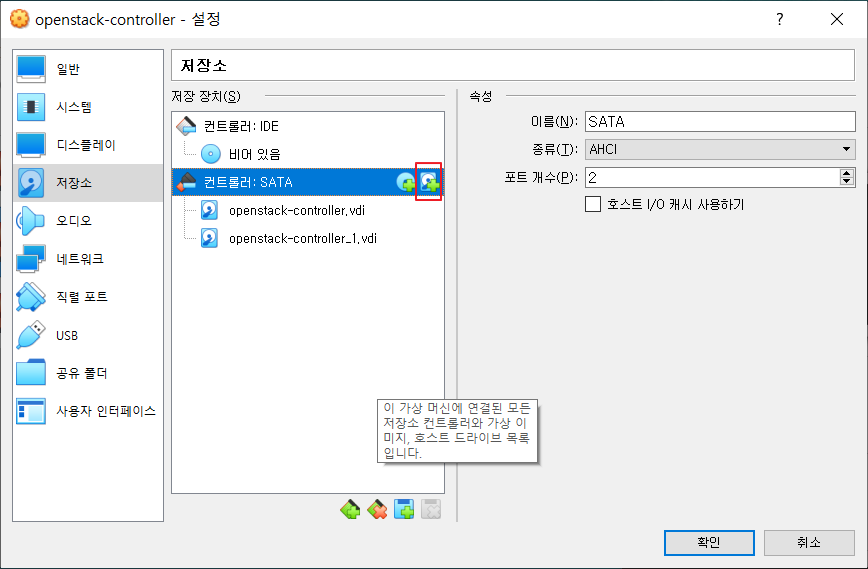Open the 일반 settings category

[x=88, y=69]
